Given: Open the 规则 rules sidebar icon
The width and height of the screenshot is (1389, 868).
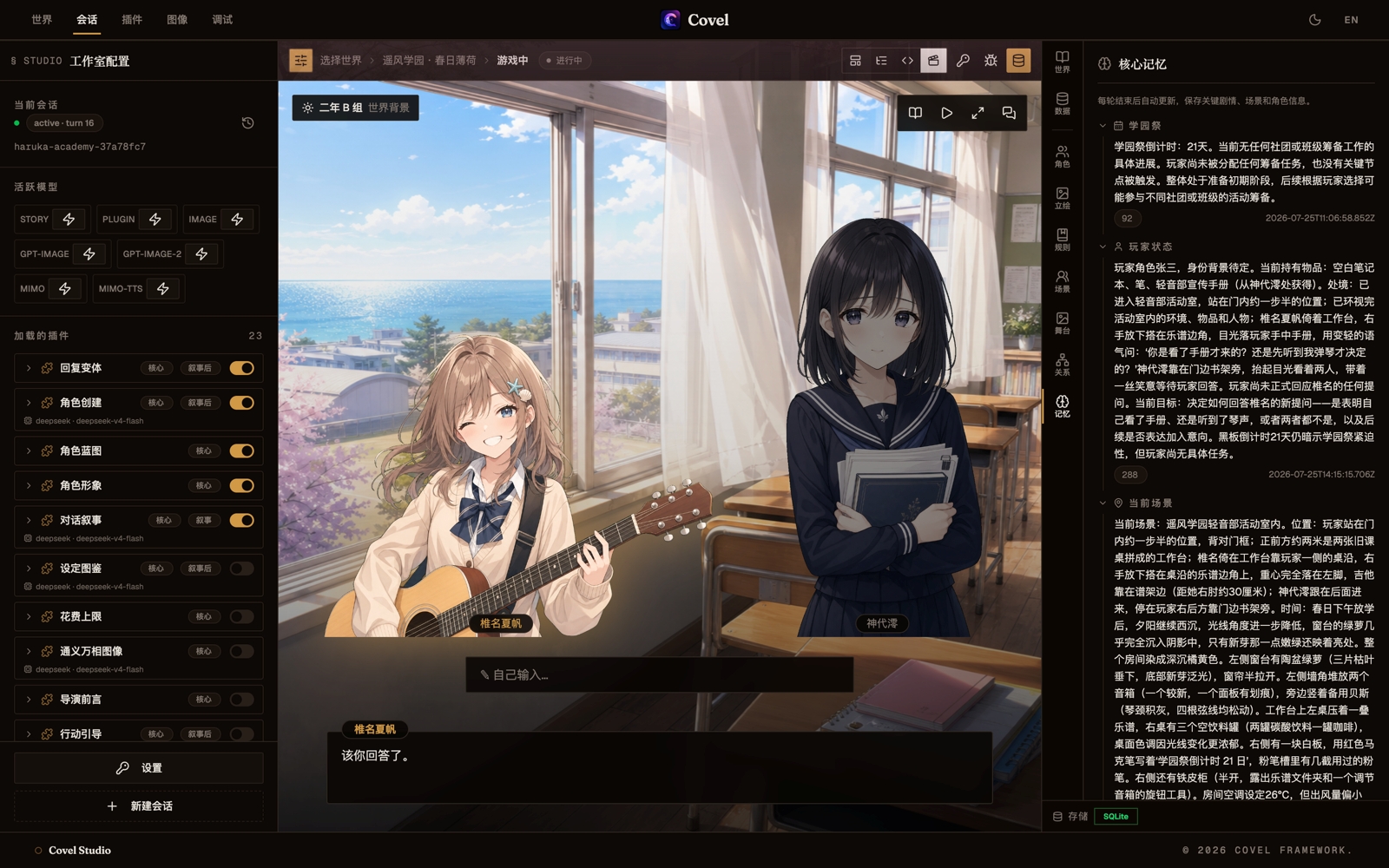Looking at the screenshot, I should (1062, 239).
